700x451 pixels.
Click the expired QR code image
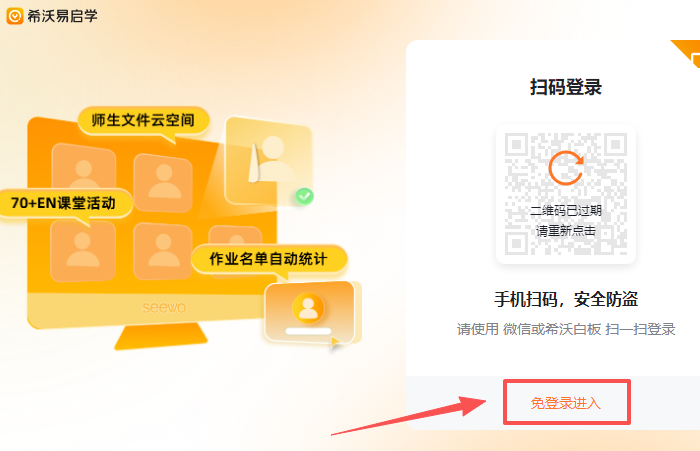566,194
